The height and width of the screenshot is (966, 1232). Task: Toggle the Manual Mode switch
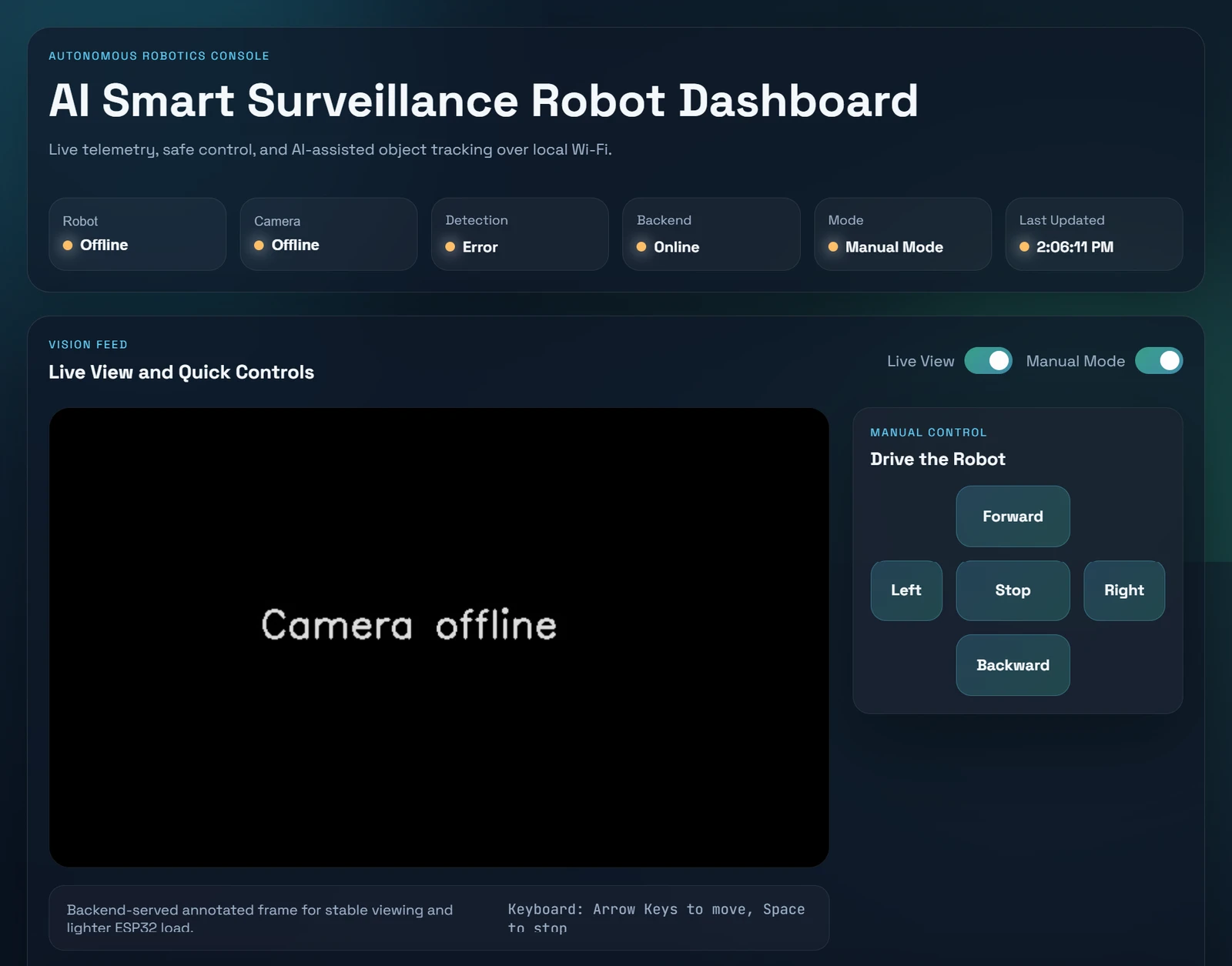click(x=1159, y=360)
